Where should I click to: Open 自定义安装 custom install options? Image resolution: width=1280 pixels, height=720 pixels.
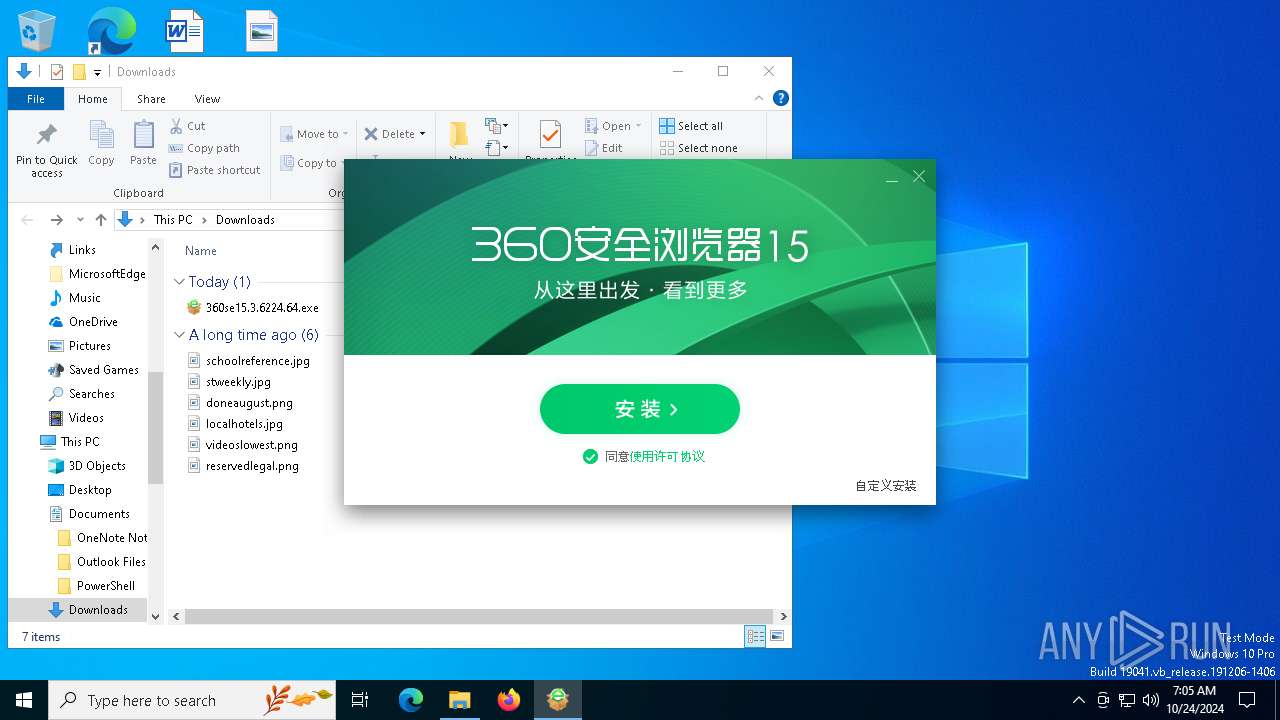click(x=886, y=486)
